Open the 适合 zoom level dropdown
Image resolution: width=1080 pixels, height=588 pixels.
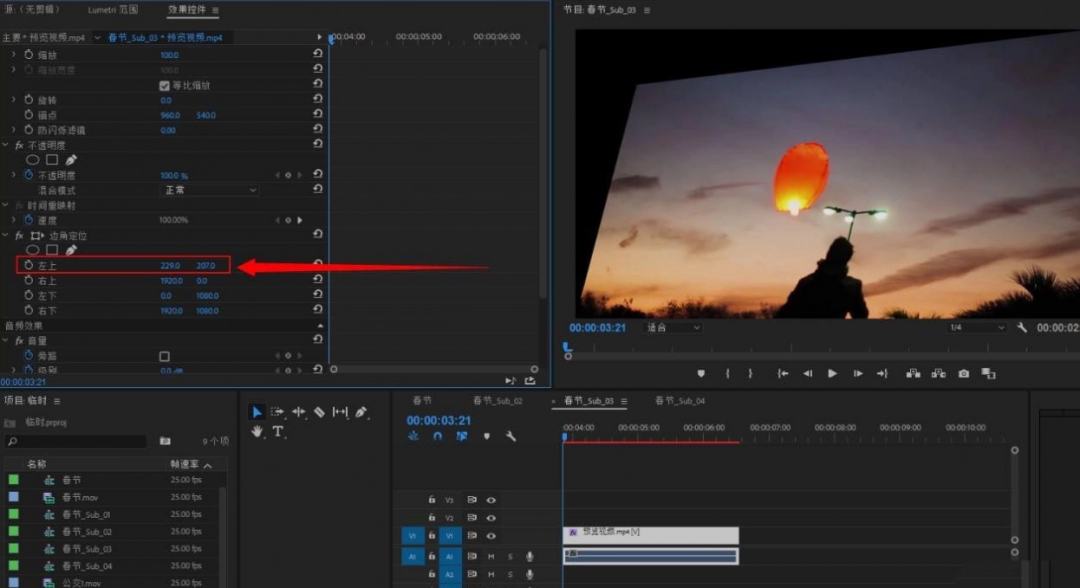(x=672, y=328)
